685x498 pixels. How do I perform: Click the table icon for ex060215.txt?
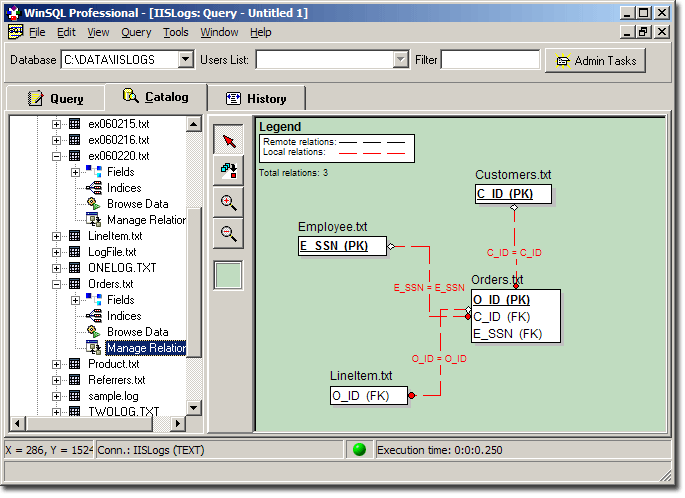tap(75, 124)
